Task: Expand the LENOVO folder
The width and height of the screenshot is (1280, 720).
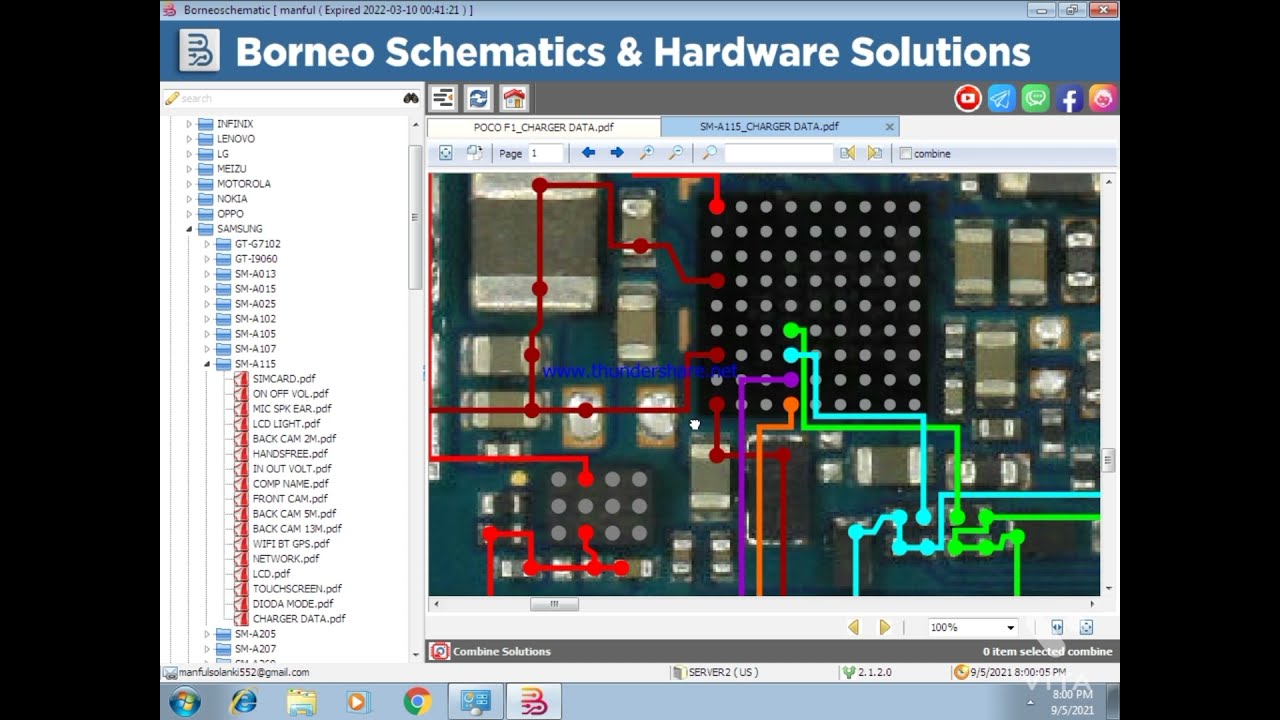Action: [189, 139]
